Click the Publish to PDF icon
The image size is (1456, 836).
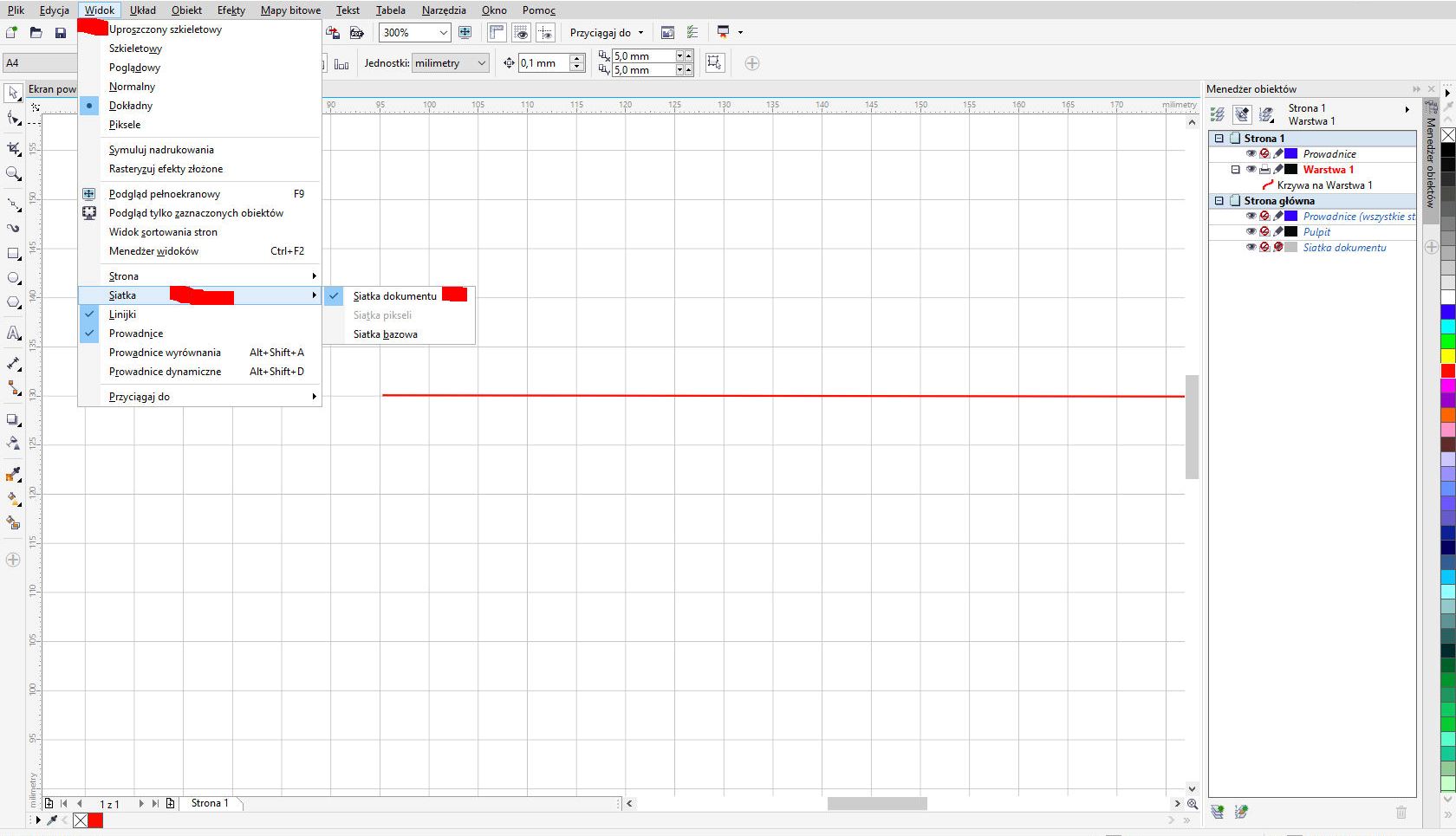point(356,33)
